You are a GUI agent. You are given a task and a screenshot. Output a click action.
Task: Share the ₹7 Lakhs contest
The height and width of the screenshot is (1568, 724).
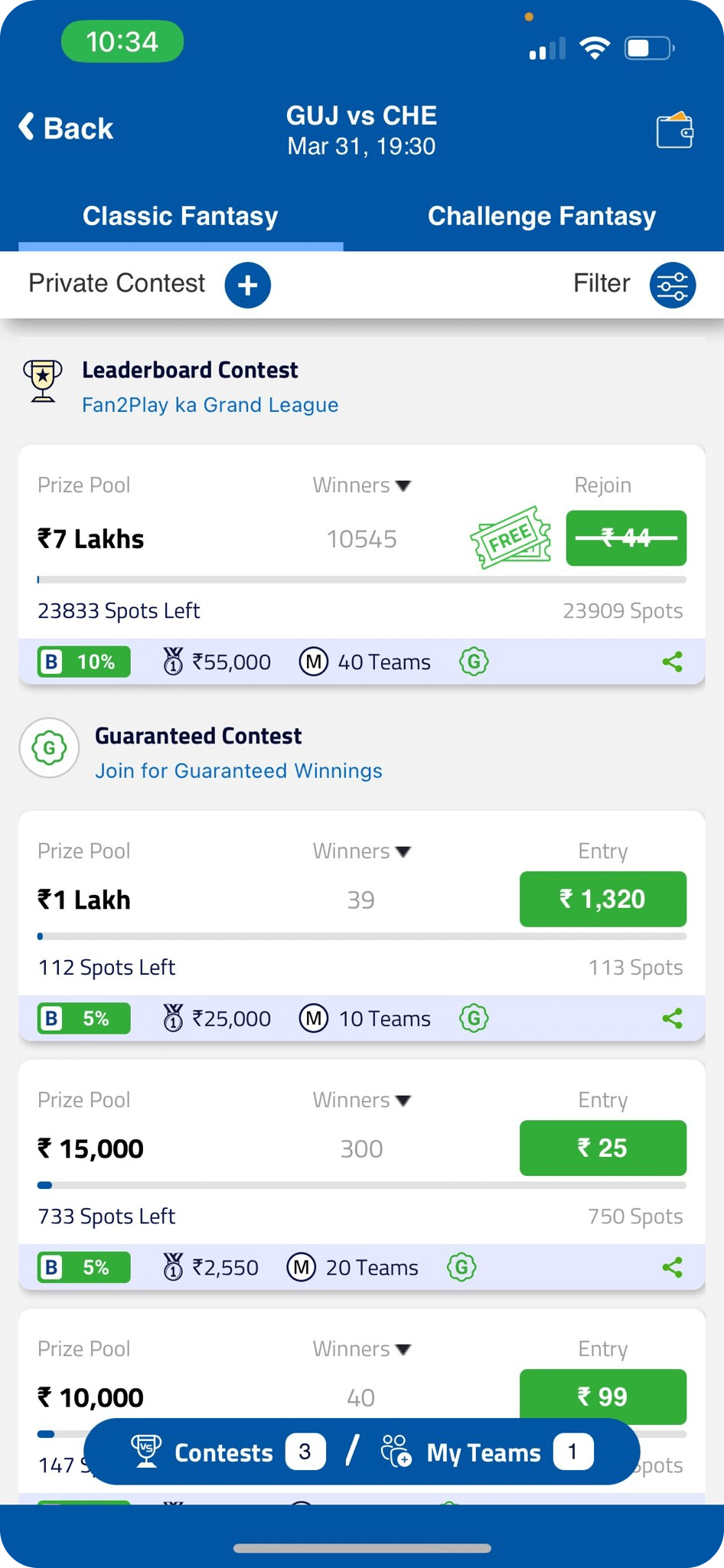point(672,661)
